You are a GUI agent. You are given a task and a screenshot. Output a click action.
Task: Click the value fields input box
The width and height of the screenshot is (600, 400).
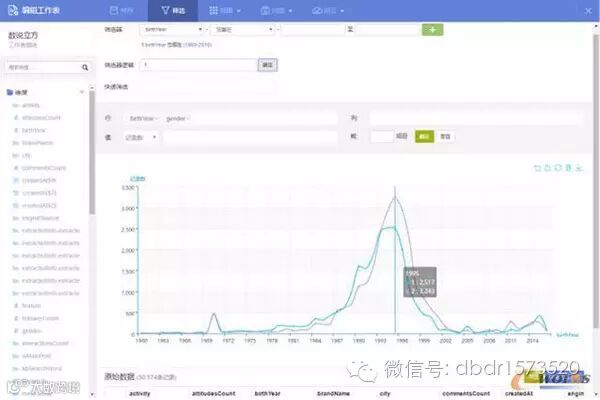pos(250,137)
